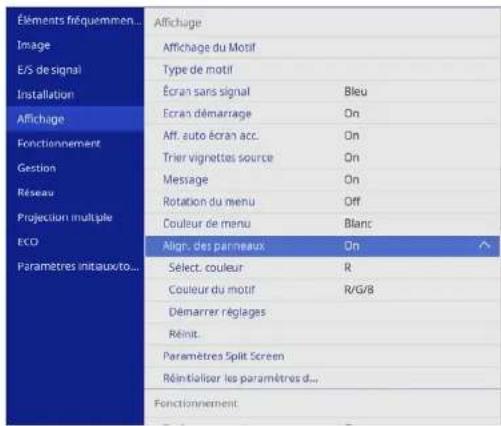The image size is (501, 426).
Task: Change the R color selection value
Action: [x=348, y=267]
